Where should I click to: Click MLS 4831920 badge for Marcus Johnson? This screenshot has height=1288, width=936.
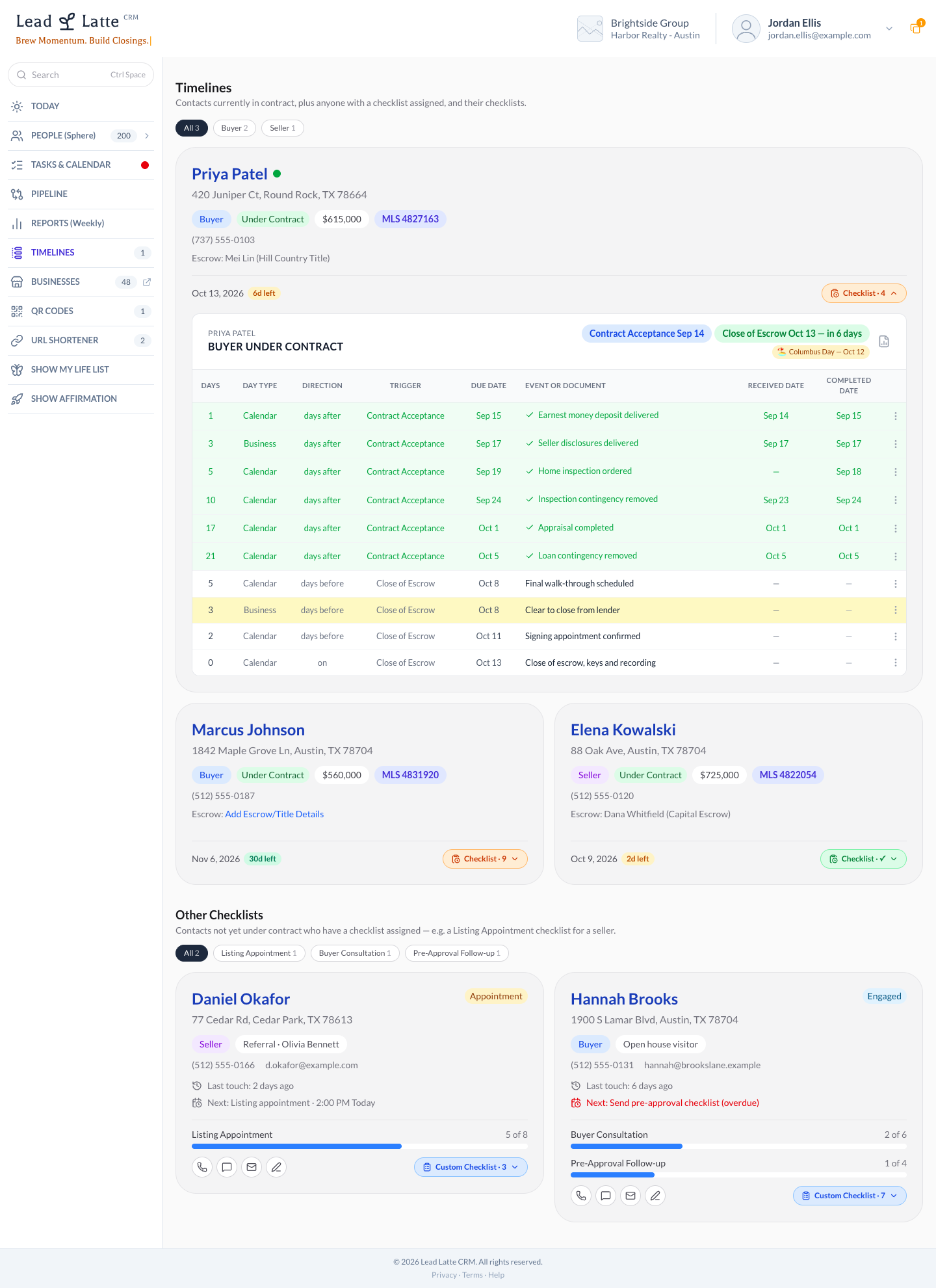pyautogui.click(x=410, y=775)
